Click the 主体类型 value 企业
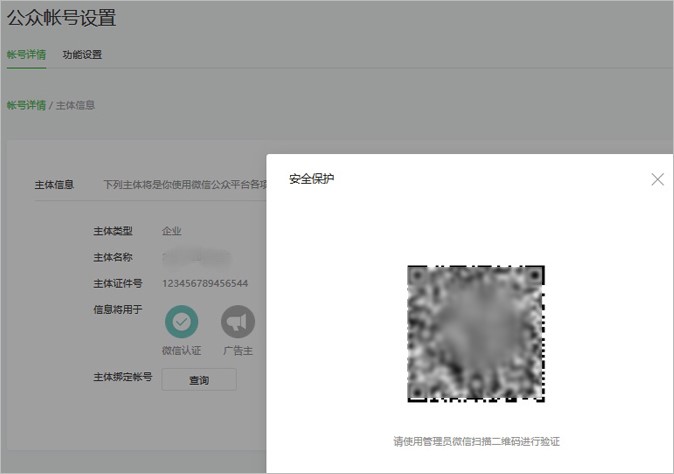This screenshot has width=674, height=474. tap(172, 231)
